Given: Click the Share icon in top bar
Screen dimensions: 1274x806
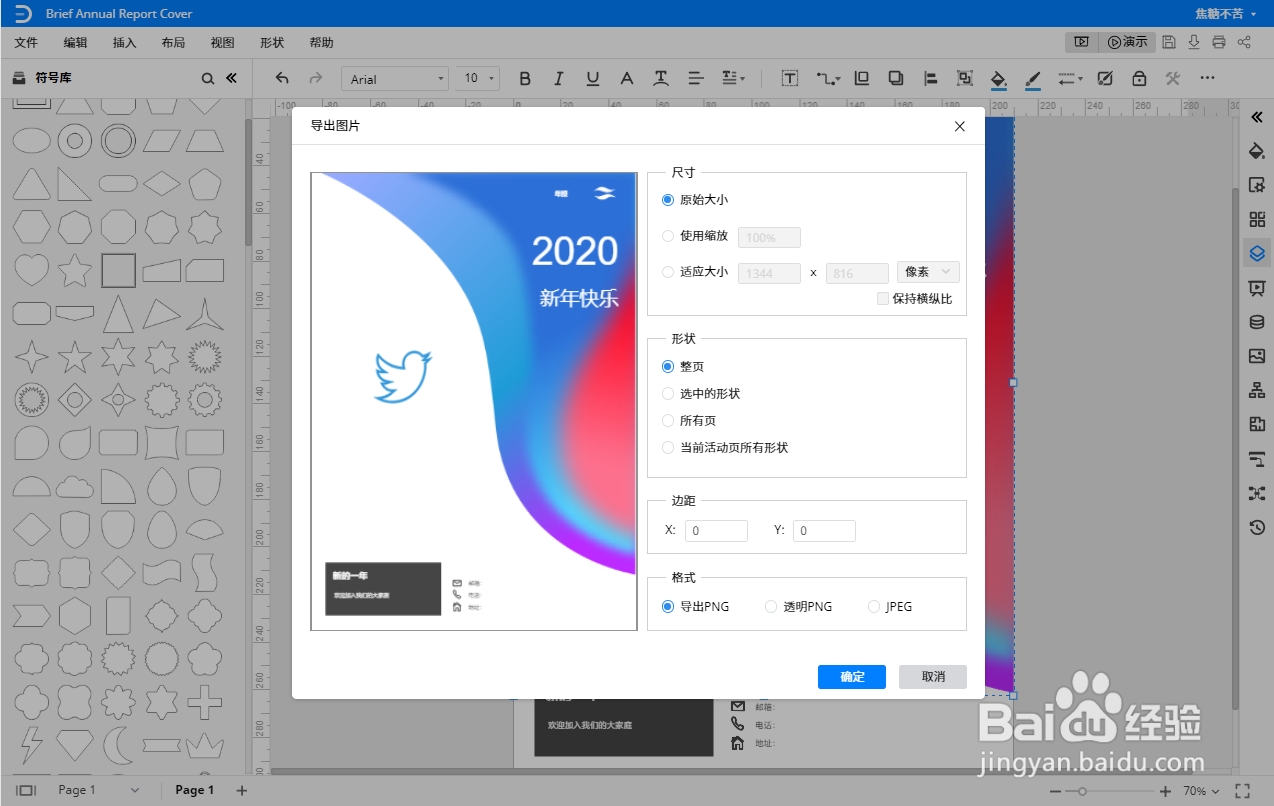Looking at the screenshot, I should (1244, 42).
